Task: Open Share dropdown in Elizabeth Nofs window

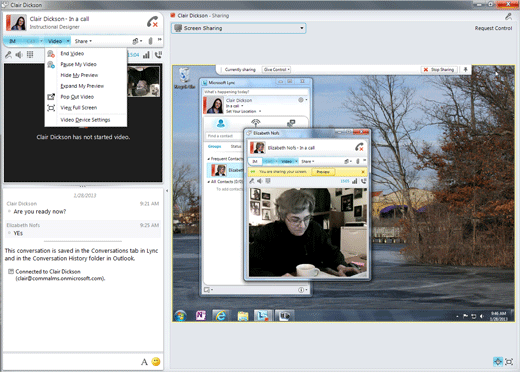Action: [x=308, y=161]
